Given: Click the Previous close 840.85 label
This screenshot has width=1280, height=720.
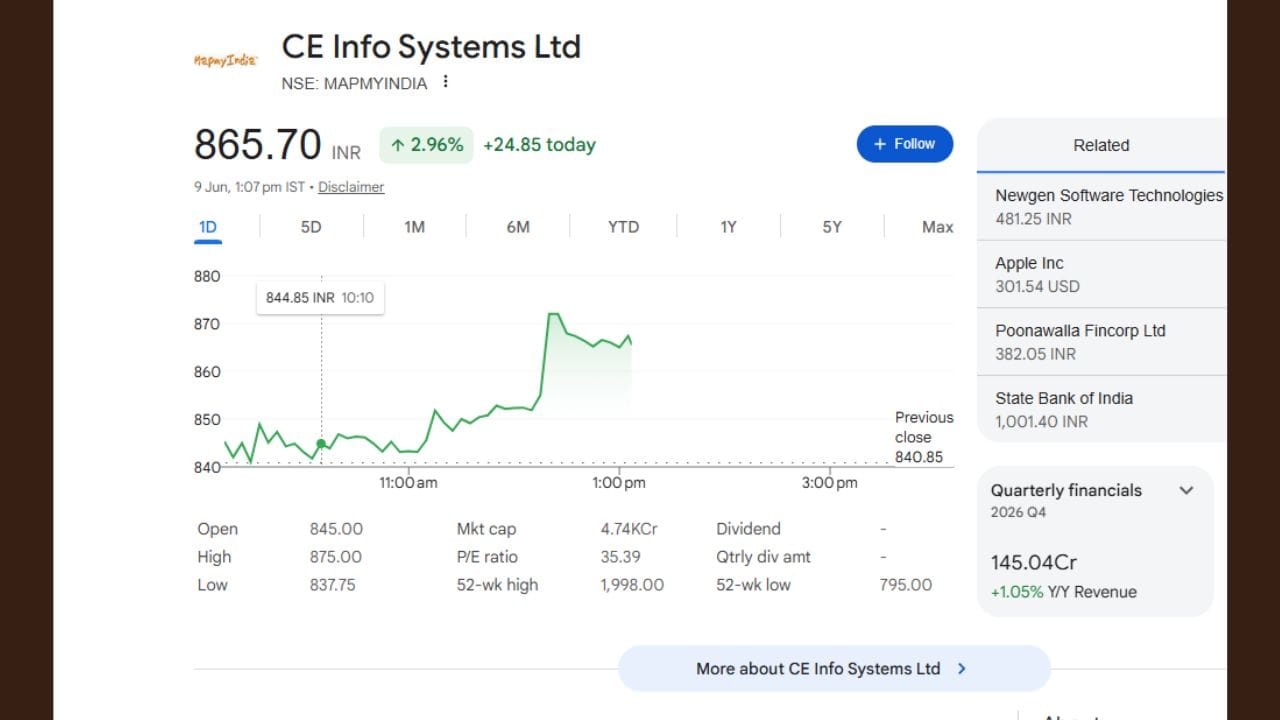Looking at the screenshot, I should pyautogui.click(x=923, y=437).
